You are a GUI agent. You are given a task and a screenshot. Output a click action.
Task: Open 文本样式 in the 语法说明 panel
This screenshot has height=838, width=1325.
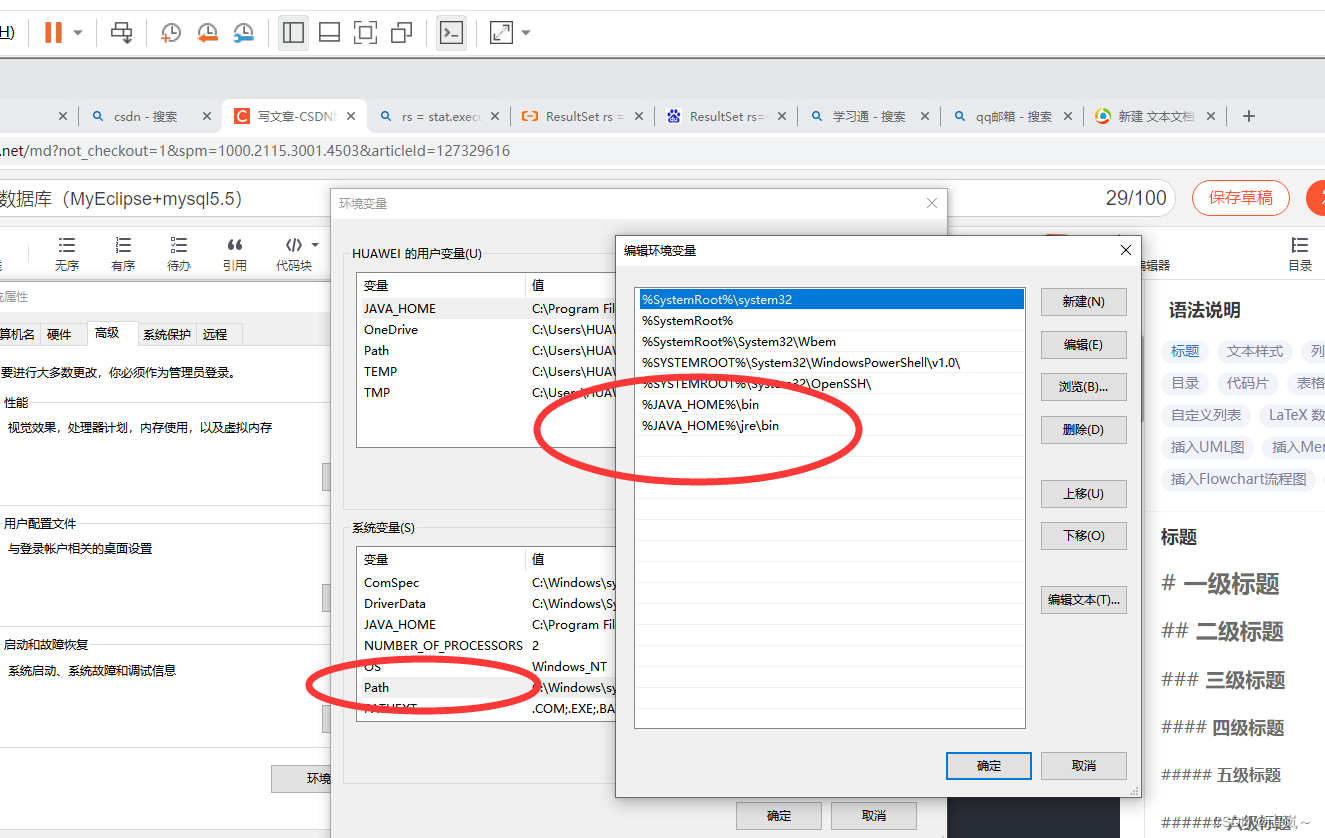point(1253,351)
